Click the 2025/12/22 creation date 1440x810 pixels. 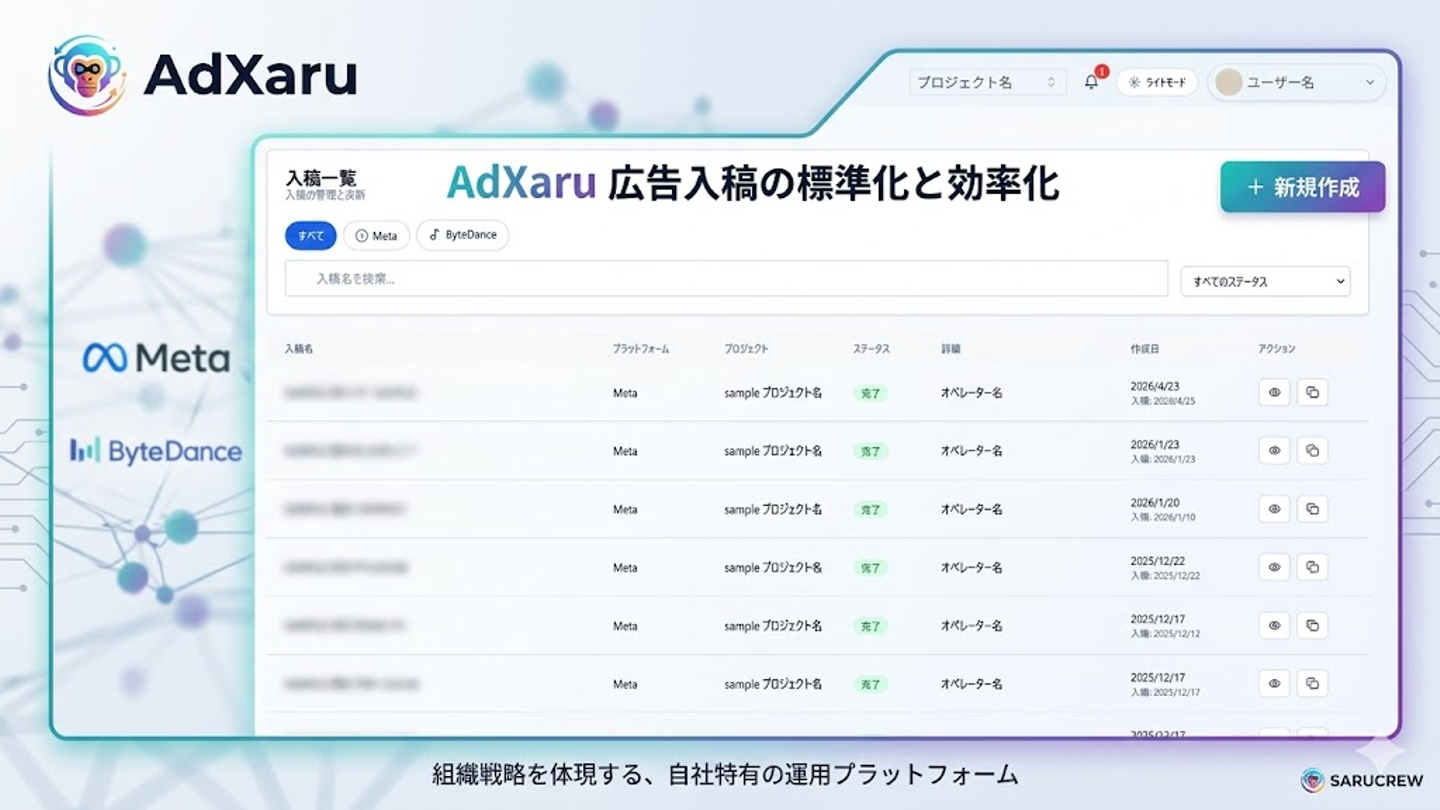click(x=1157, y=561)
